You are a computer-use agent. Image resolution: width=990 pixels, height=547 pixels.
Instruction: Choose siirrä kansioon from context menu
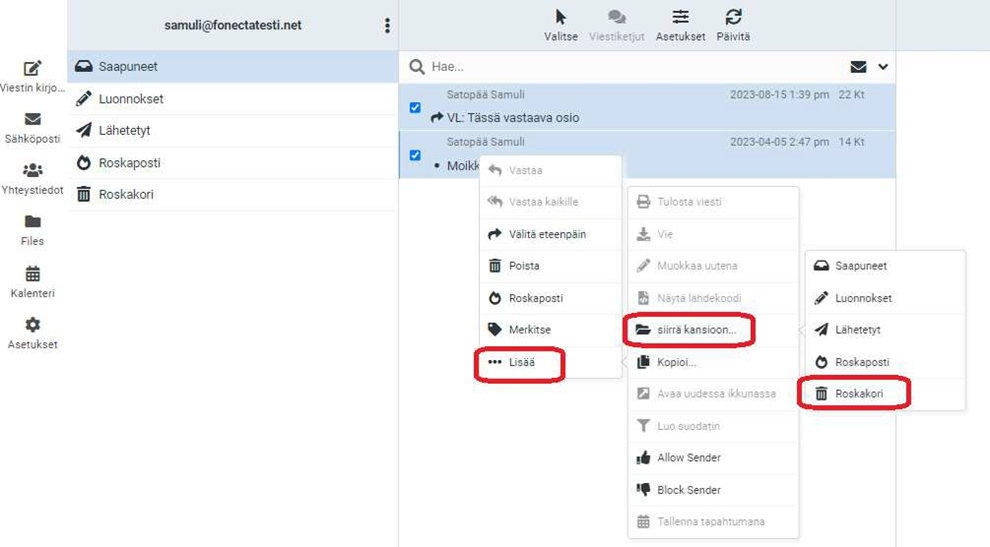point(695,330)
